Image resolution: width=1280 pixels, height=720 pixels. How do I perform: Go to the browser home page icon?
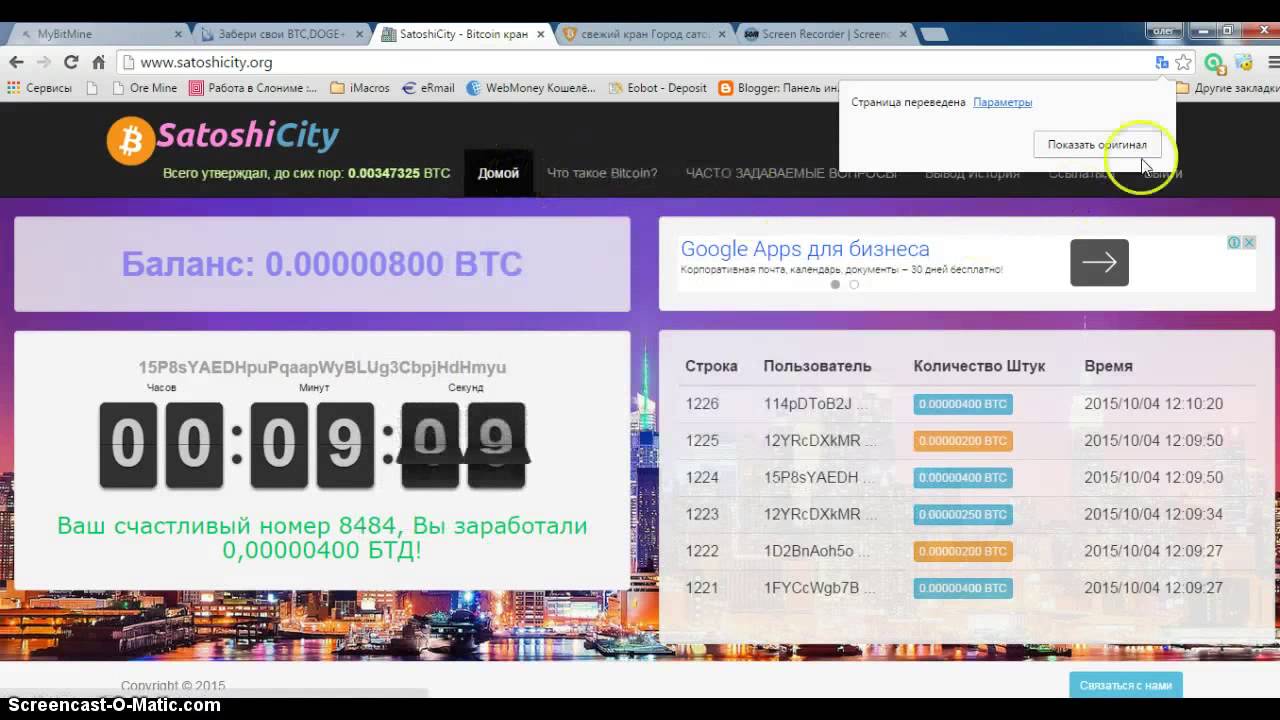98,62
